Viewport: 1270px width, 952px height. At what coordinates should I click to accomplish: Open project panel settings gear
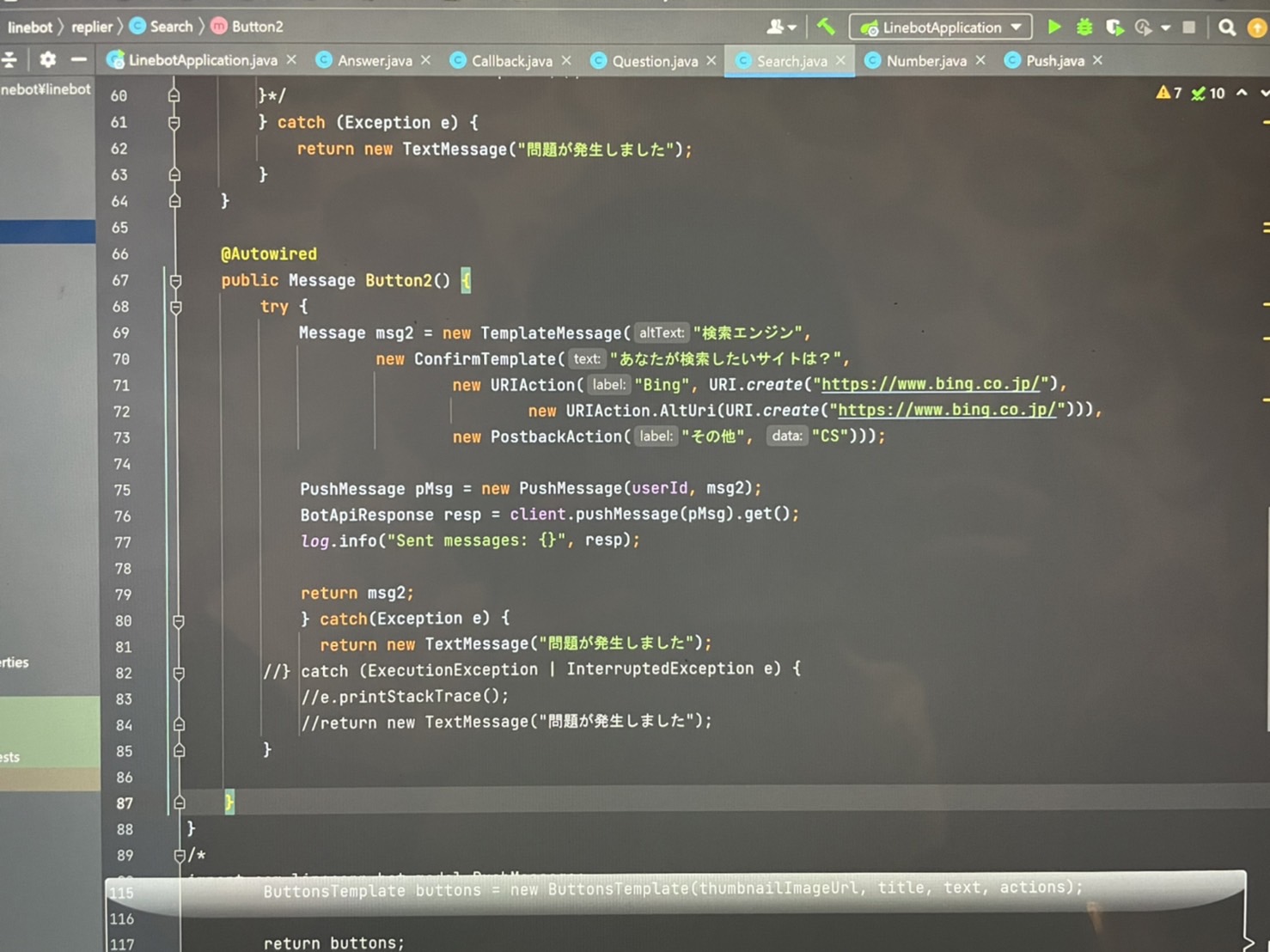pyautogui.click(x=48, y=59)
